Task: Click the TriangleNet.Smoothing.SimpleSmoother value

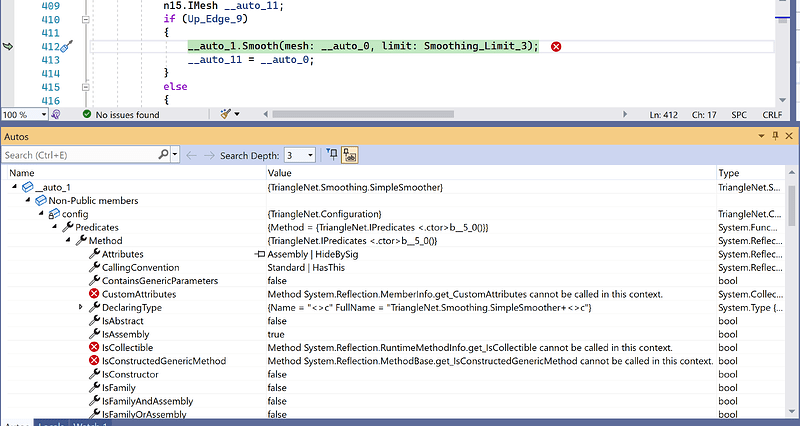Action: click(x=355, y=187)
